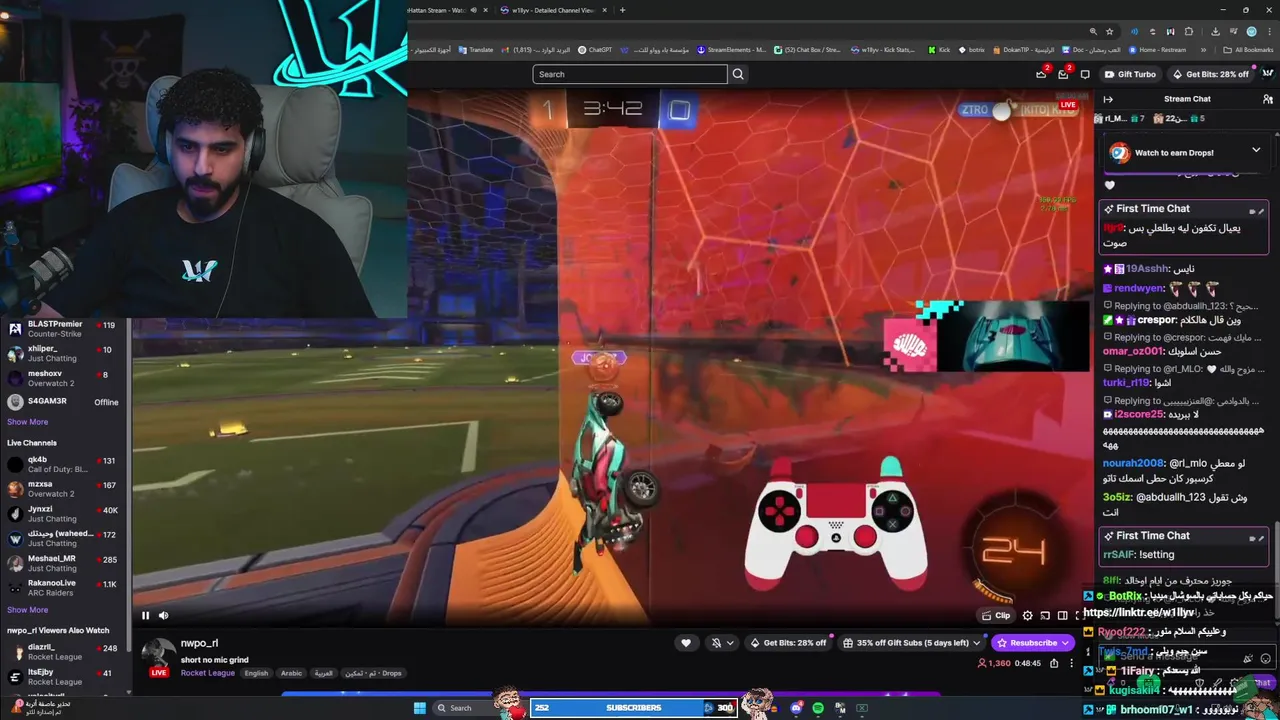Follow heart button for nwpo_rl
This screenshot has width=1280, height=720.
pyautogui.click(x=686, y=643)
